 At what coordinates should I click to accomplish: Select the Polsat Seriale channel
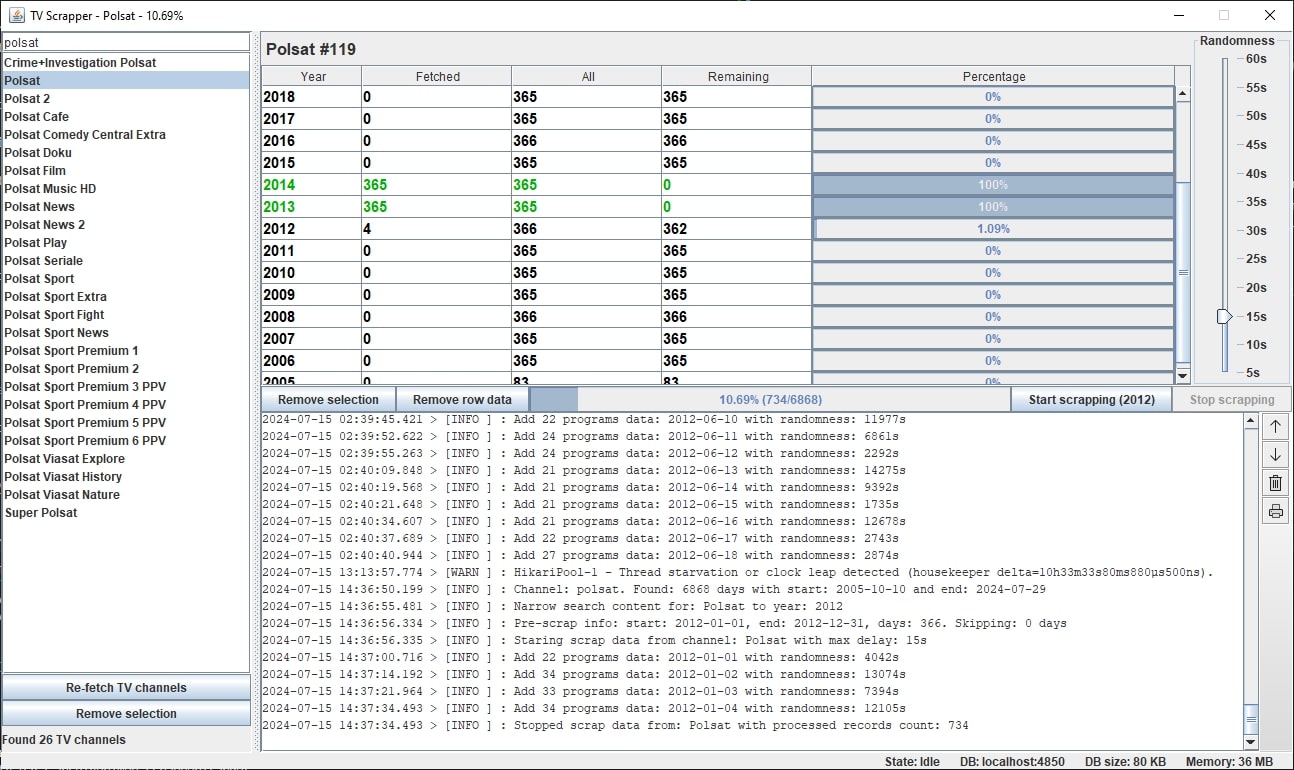point(126,261)
